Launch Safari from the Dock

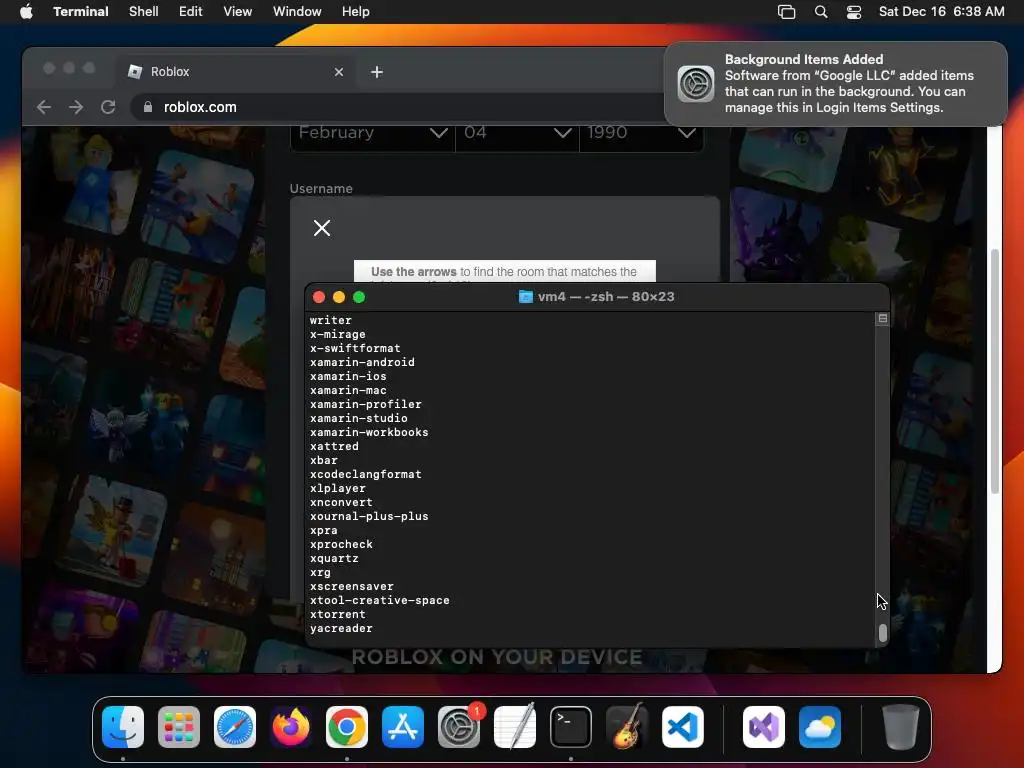click(235, 727)
